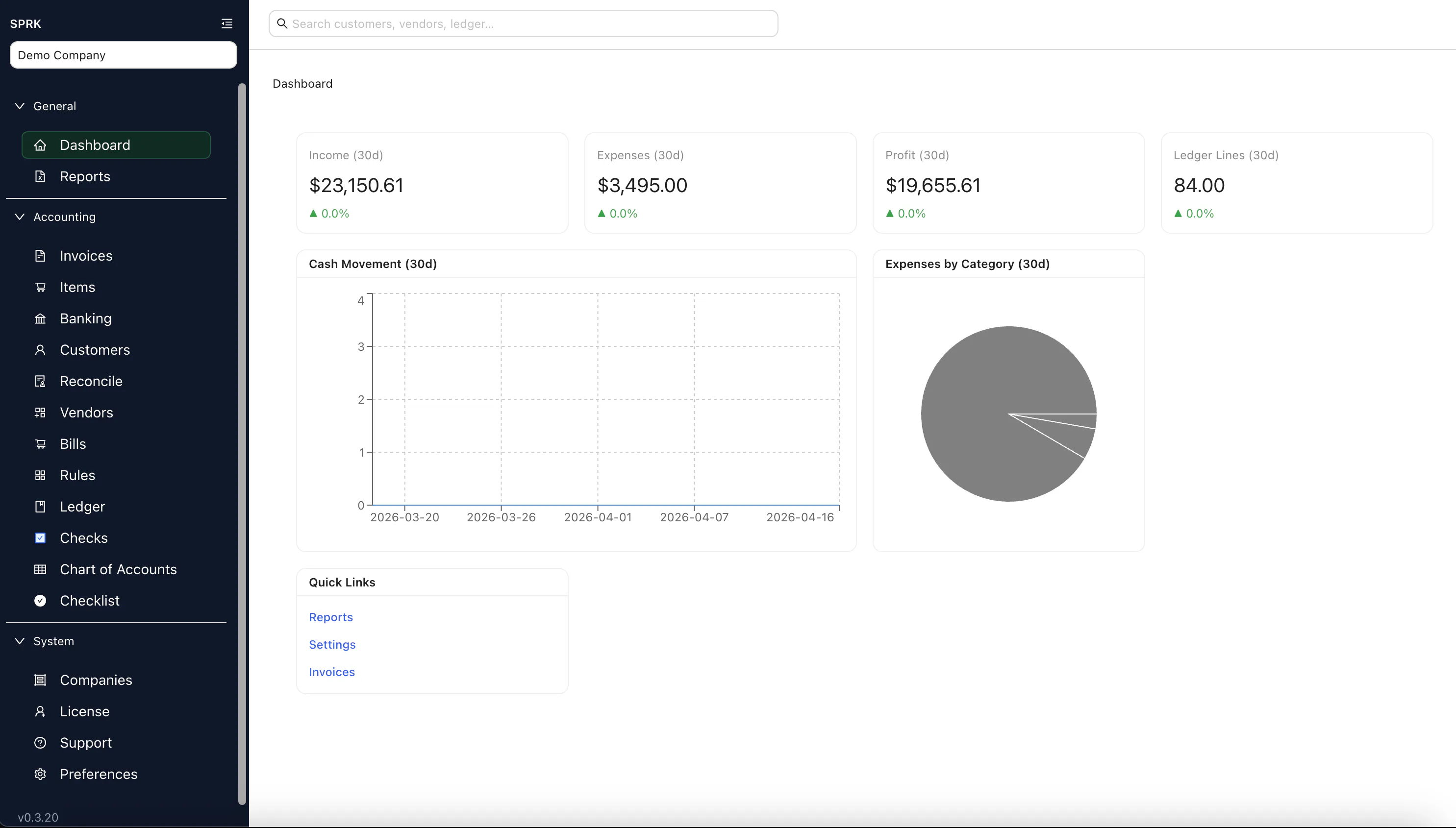The width and height of the screenshot is (1456, 828).
Task: Click the Vendors grid icon
Action: click(x=40, y=413)
